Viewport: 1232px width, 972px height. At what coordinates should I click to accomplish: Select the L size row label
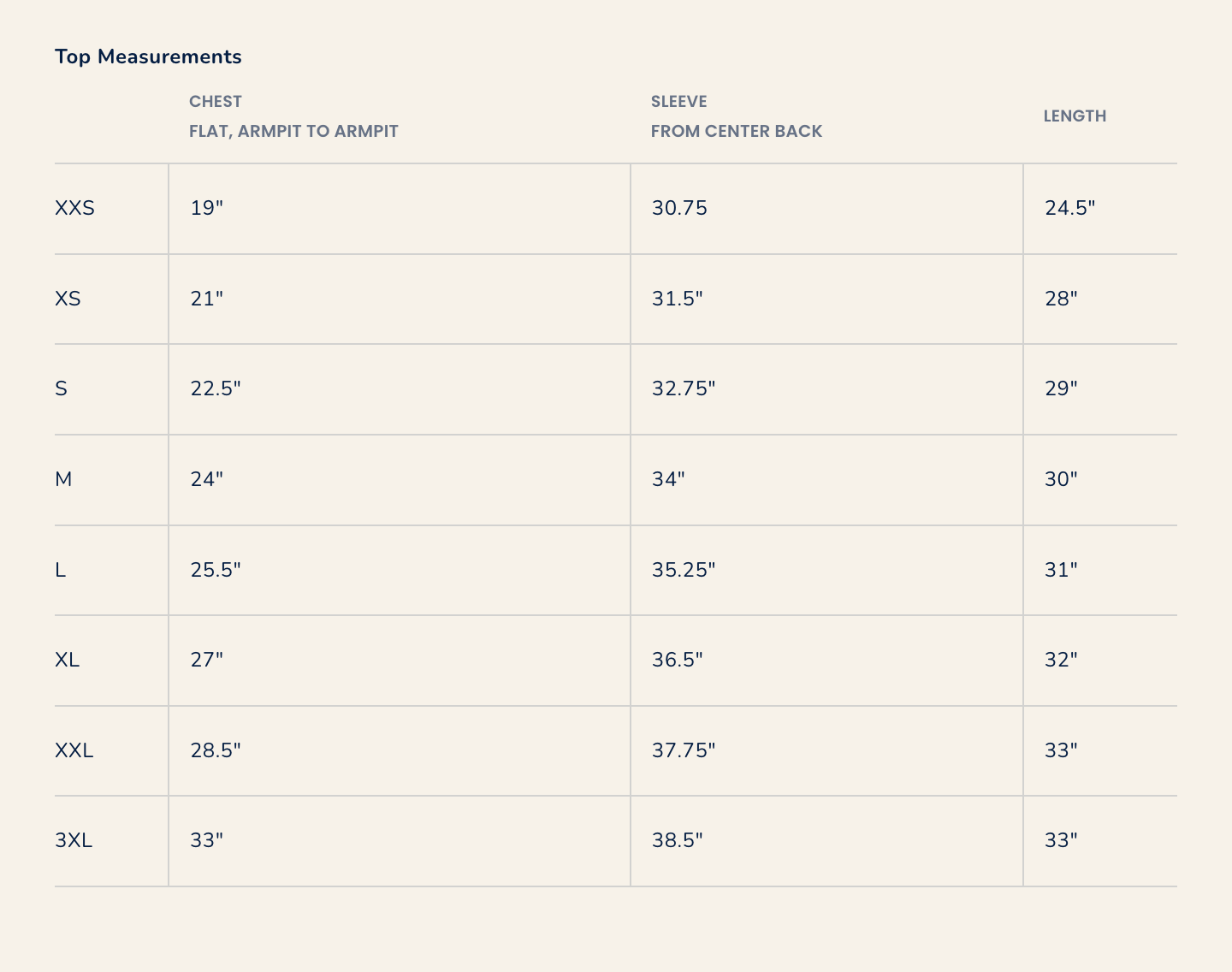(60, 570)
